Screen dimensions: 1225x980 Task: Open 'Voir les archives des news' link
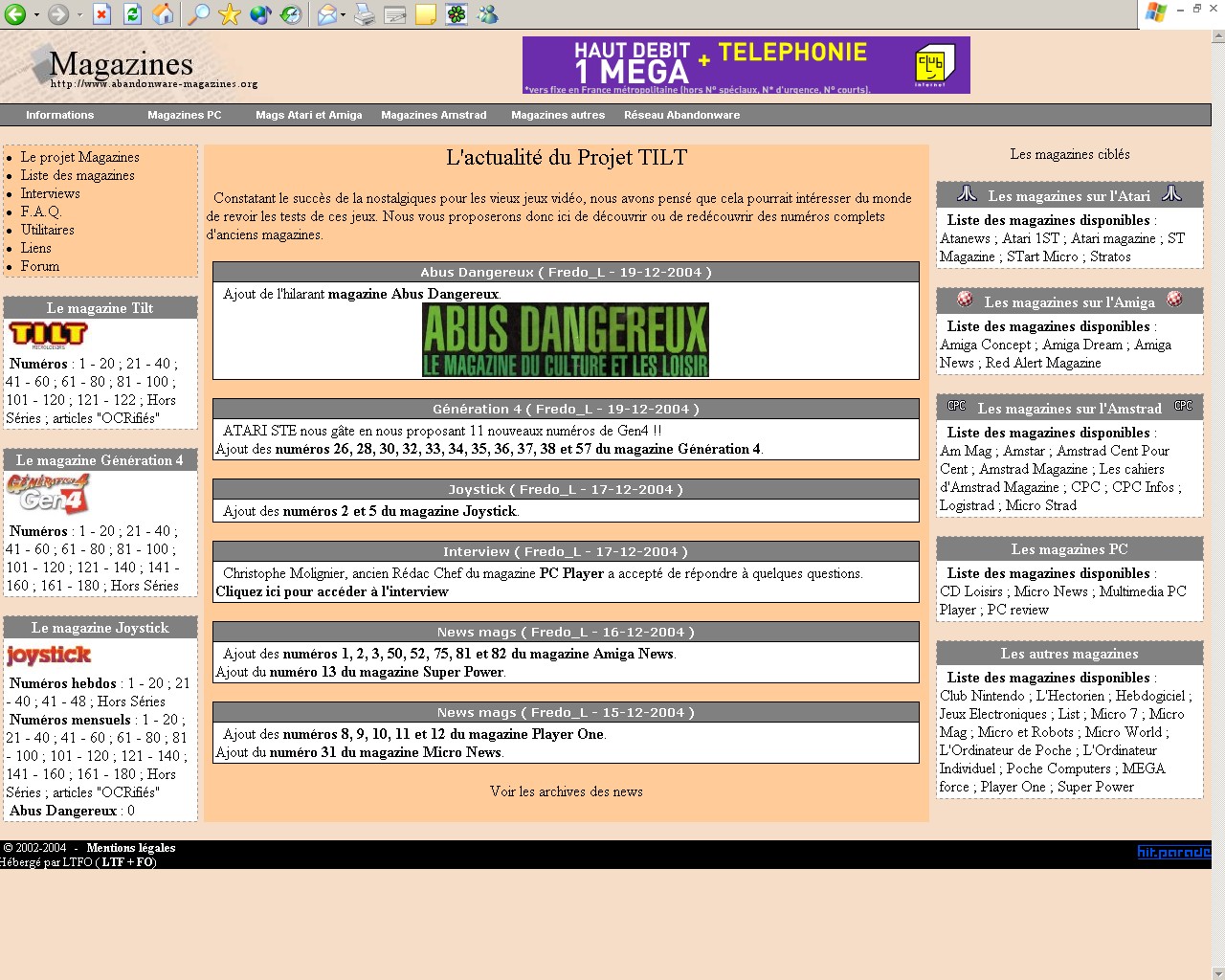click(x=567, y=791)
